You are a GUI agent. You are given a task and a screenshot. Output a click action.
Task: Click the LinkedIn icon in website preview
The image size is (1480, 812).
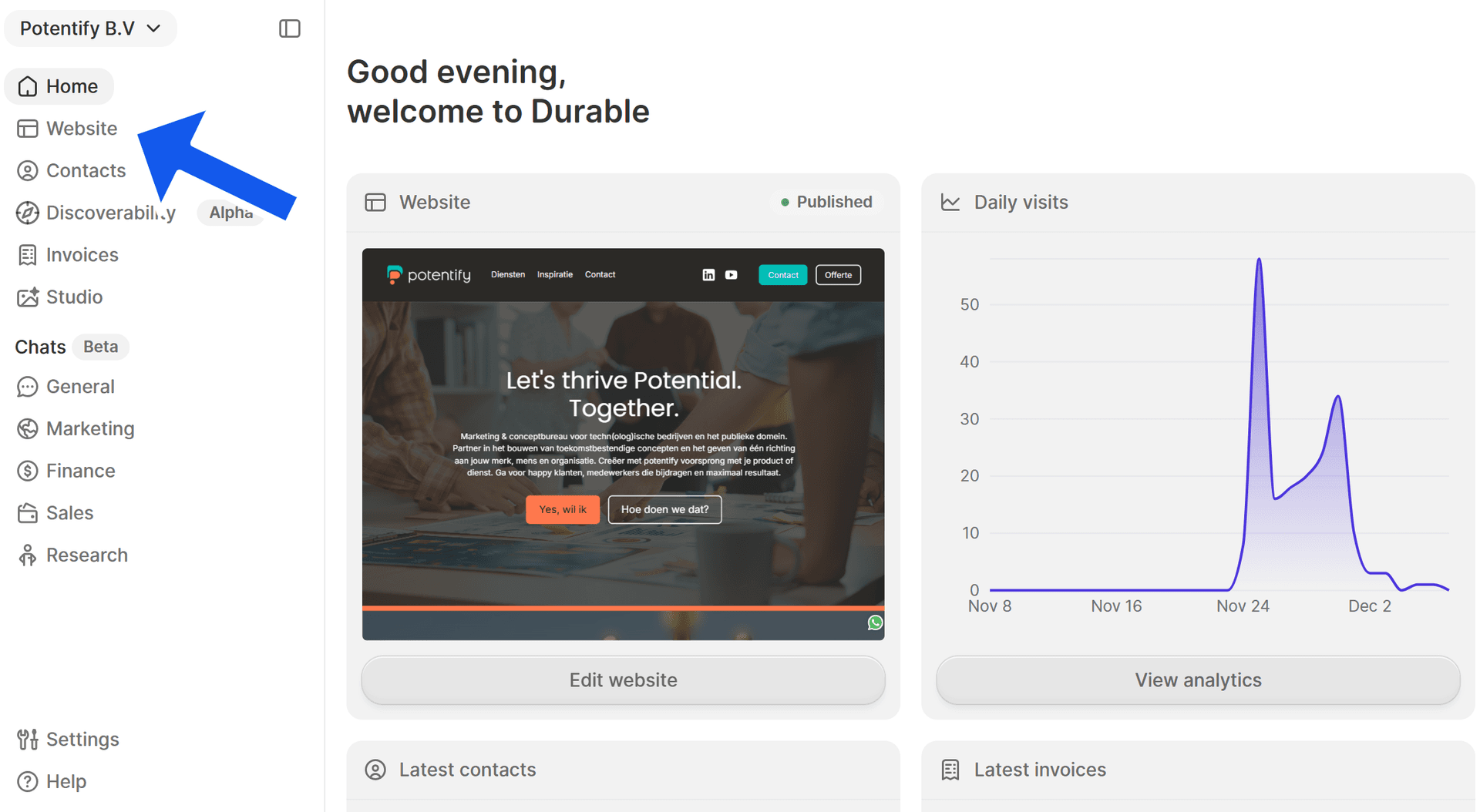(x=708, y=275)
